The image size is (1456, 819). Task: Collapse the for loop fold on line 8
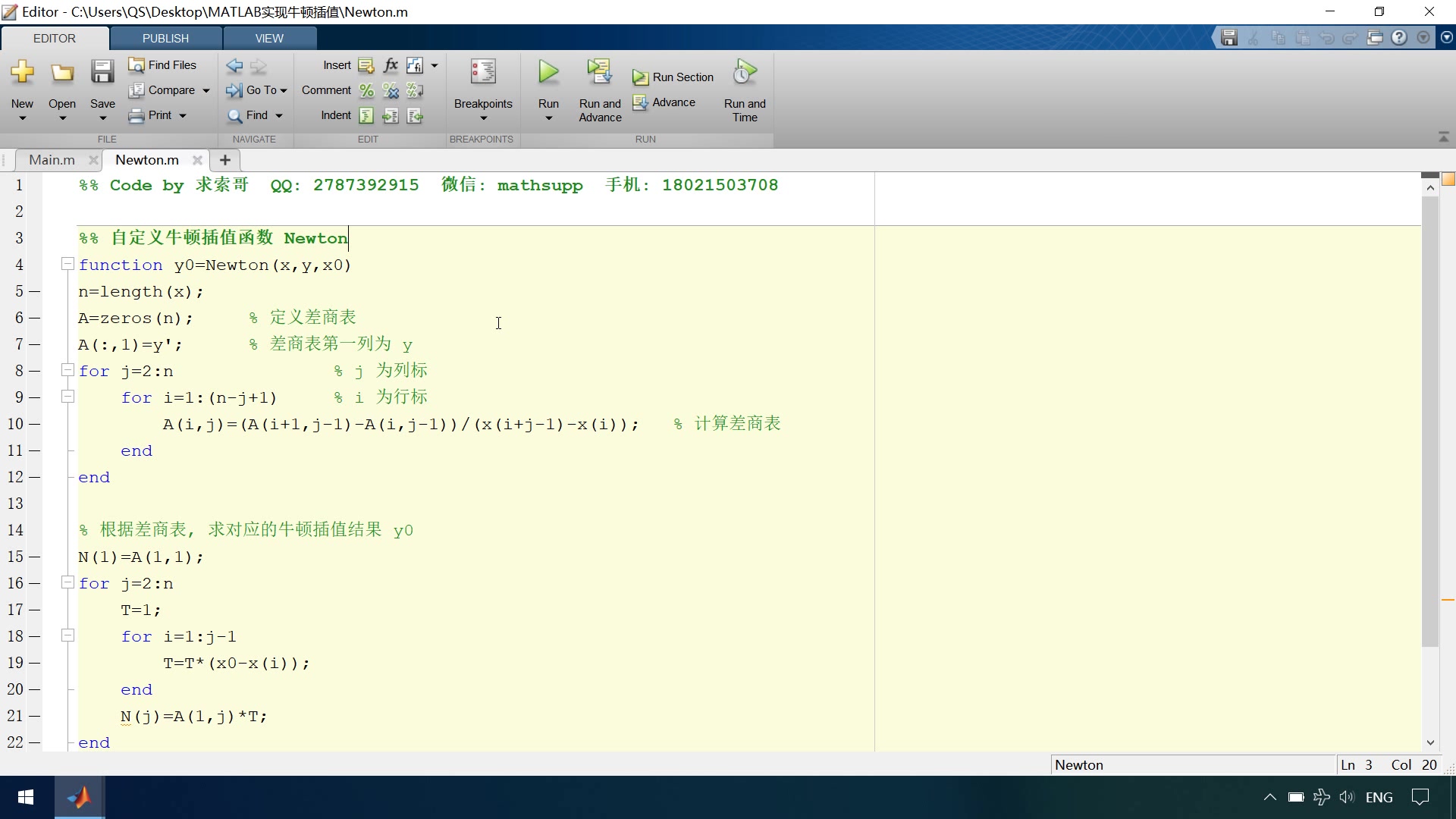tap(67, 370)
